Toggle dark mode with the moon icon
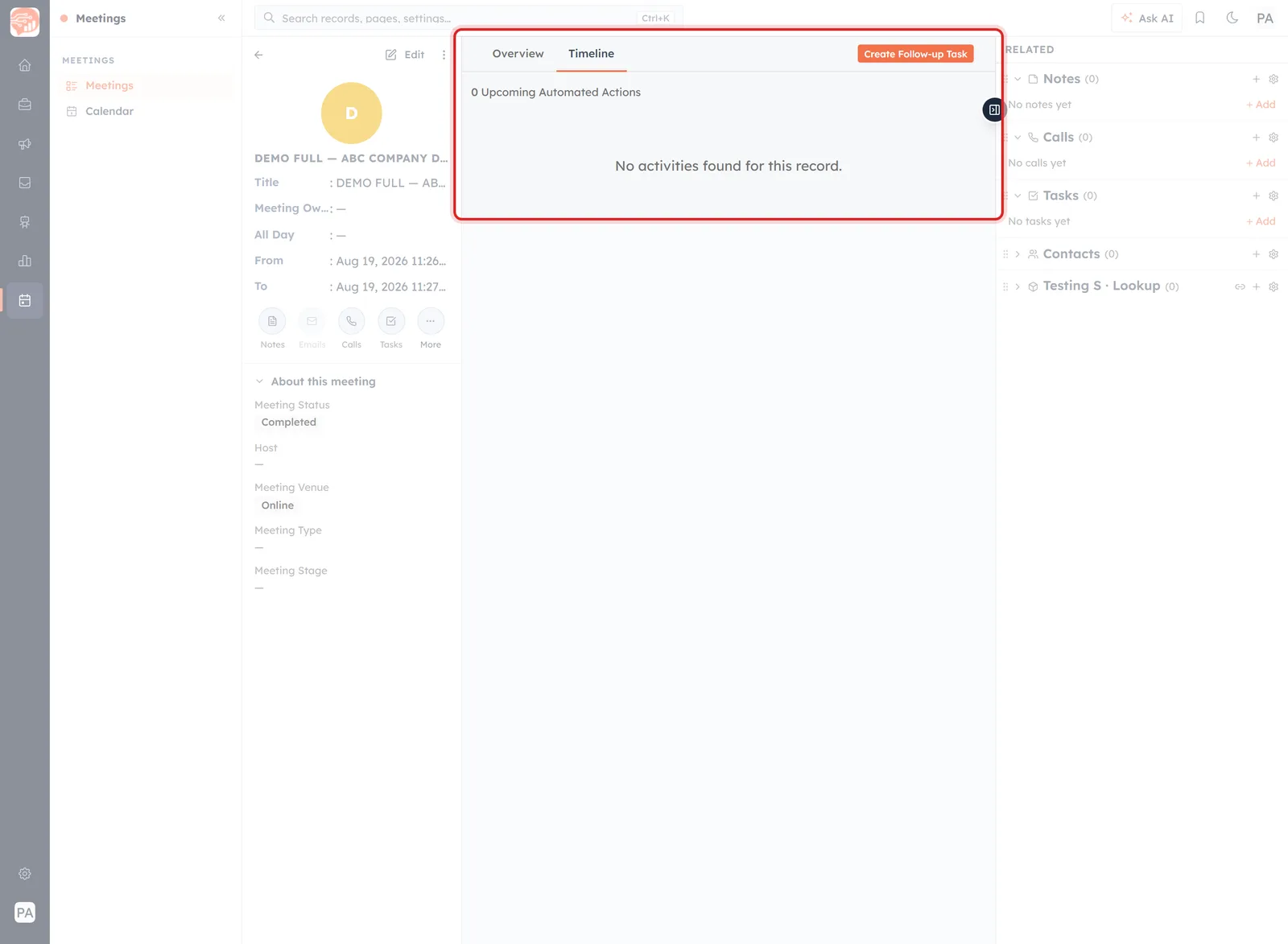Screen dimensions: 1288x944 click(x=1232, y=18)
